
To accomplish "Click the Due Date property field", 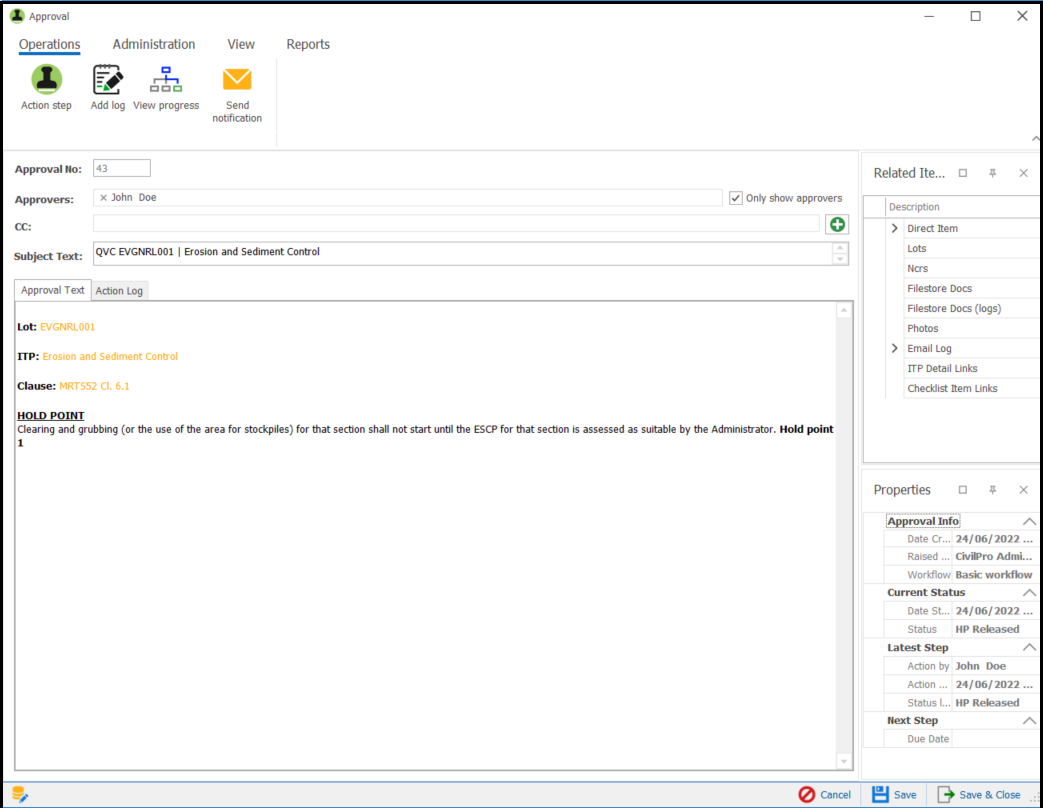I will click(x=994, y=739).
